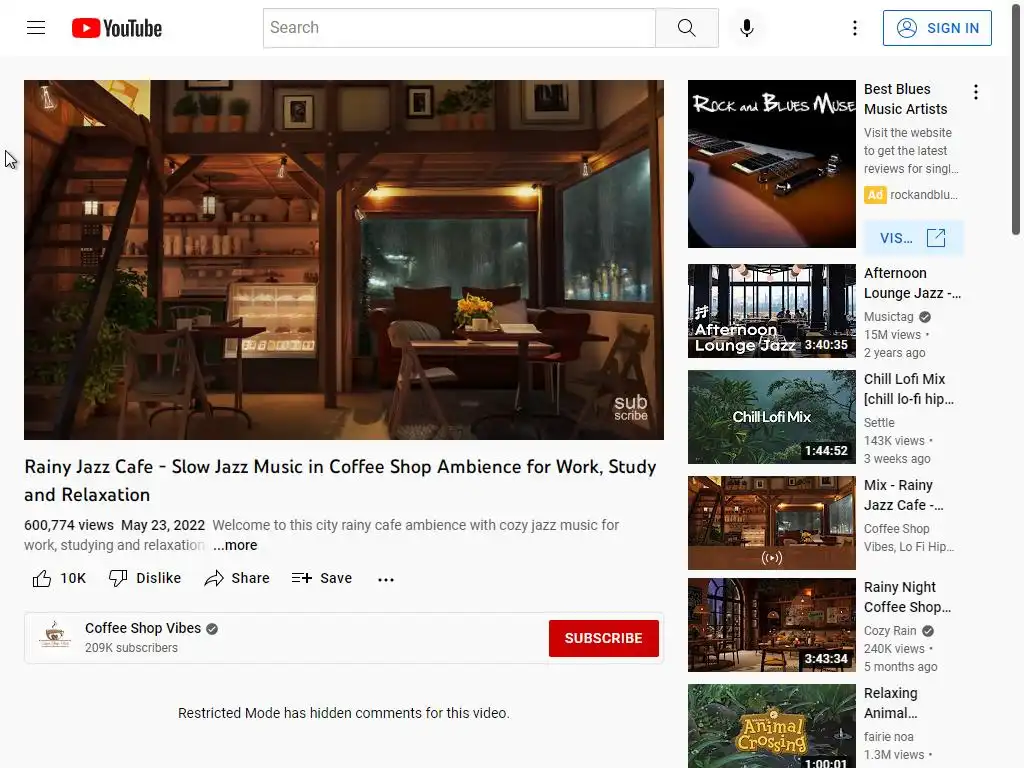Click the Restricted Mode hidden comments message
1024x768 pixels.
[344, 713]
